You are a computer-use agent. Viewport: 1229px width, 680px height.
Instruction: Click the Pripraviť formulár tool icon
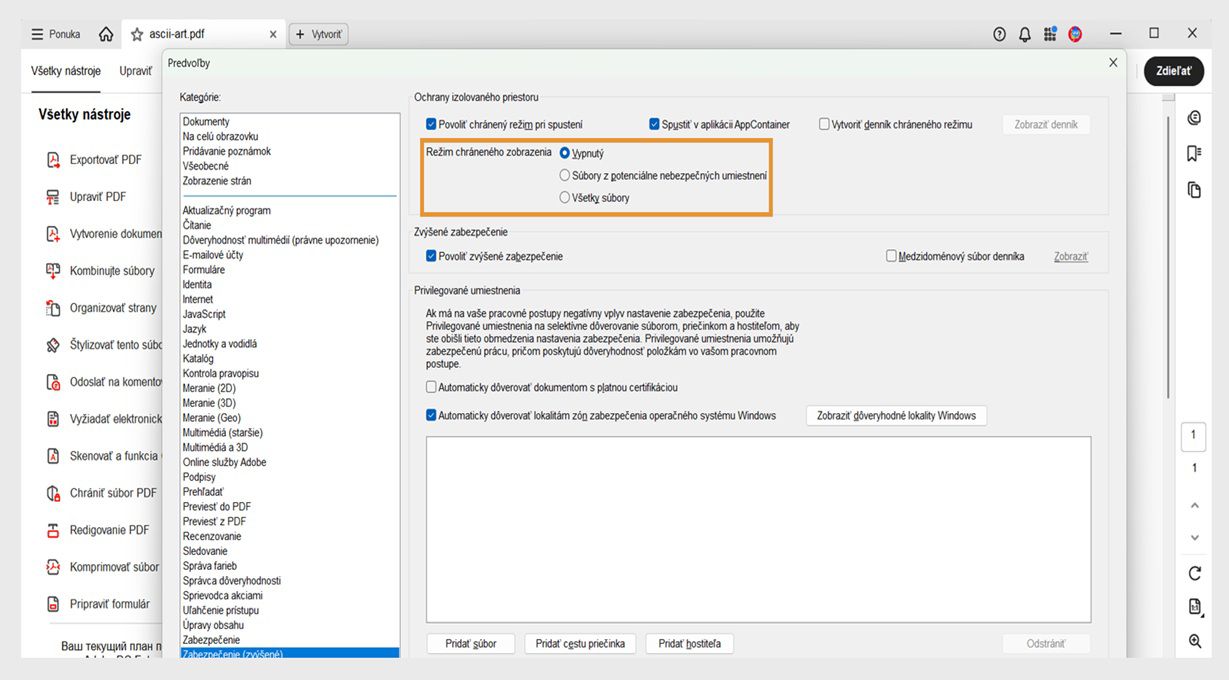coord(54,604)
